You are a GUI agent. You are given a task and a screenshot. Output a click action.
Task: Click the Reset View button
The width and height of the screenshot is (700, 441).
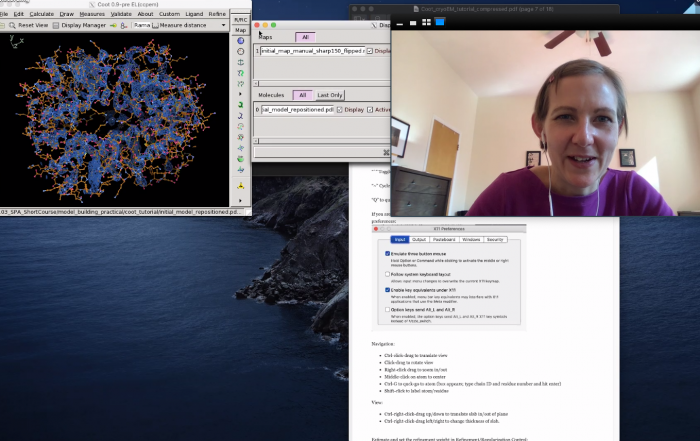point(28,25)
